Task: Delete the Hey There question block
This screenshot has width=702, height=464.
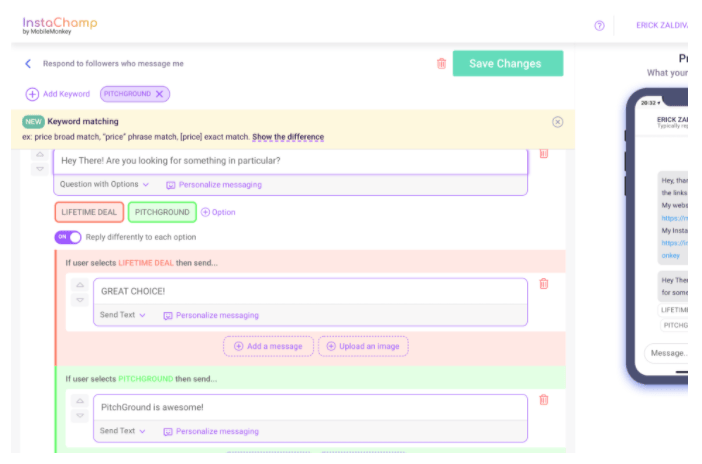Action: coord(543,154)
